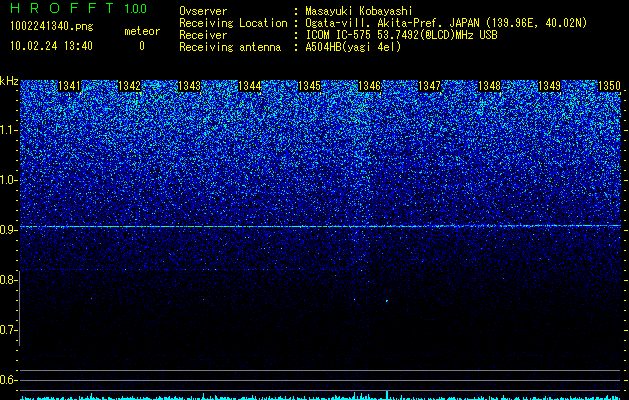
Task: Click the meteor count label
Action: 142,31
